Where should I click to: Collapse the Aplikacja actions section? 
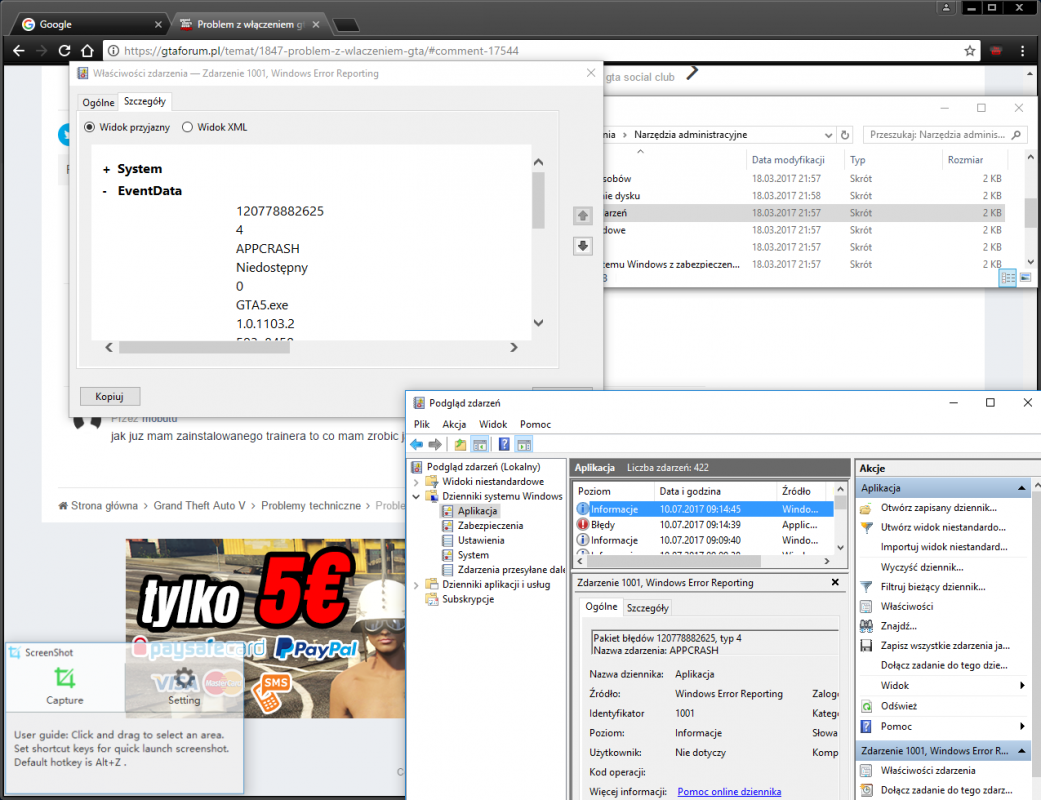click(x=1021, y=488)
